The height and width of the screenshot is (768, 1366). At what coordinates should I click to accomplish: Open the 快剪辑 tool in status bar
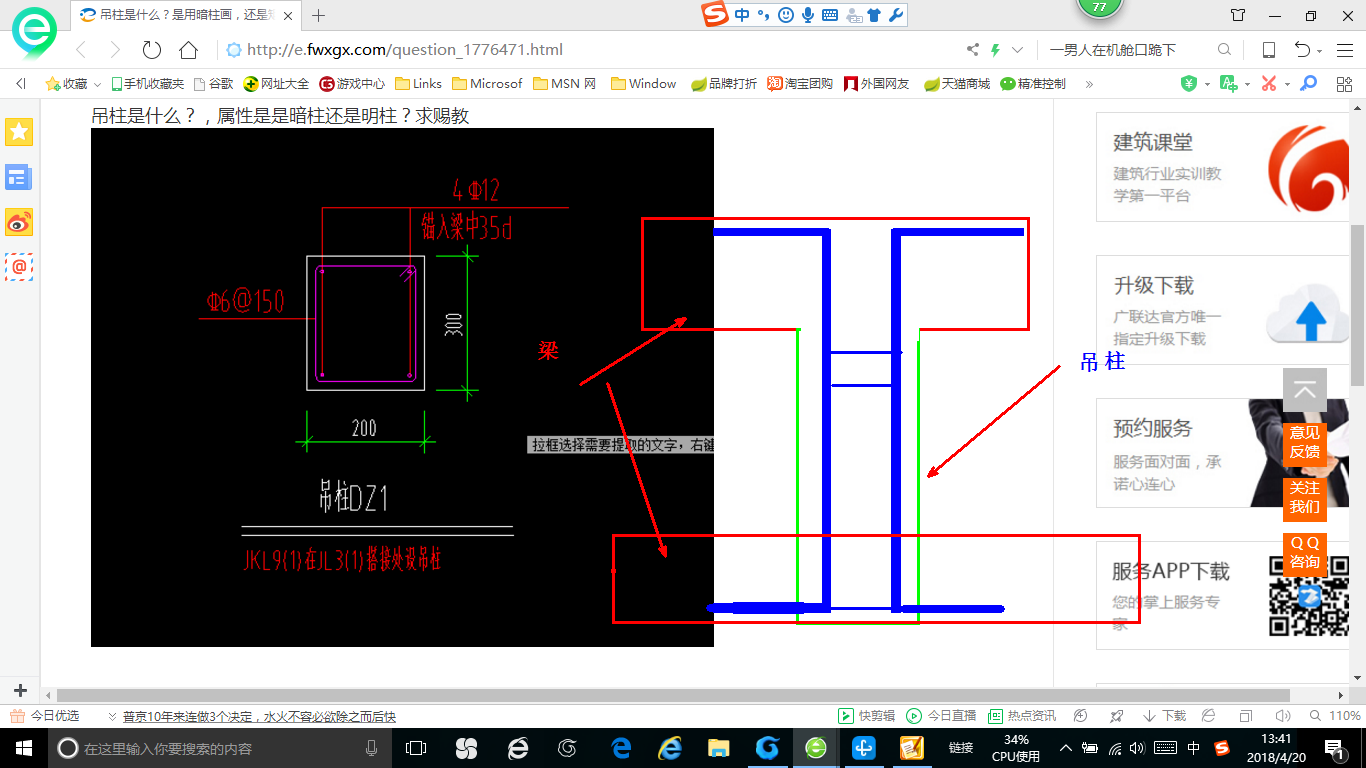(x=866, y=716)
